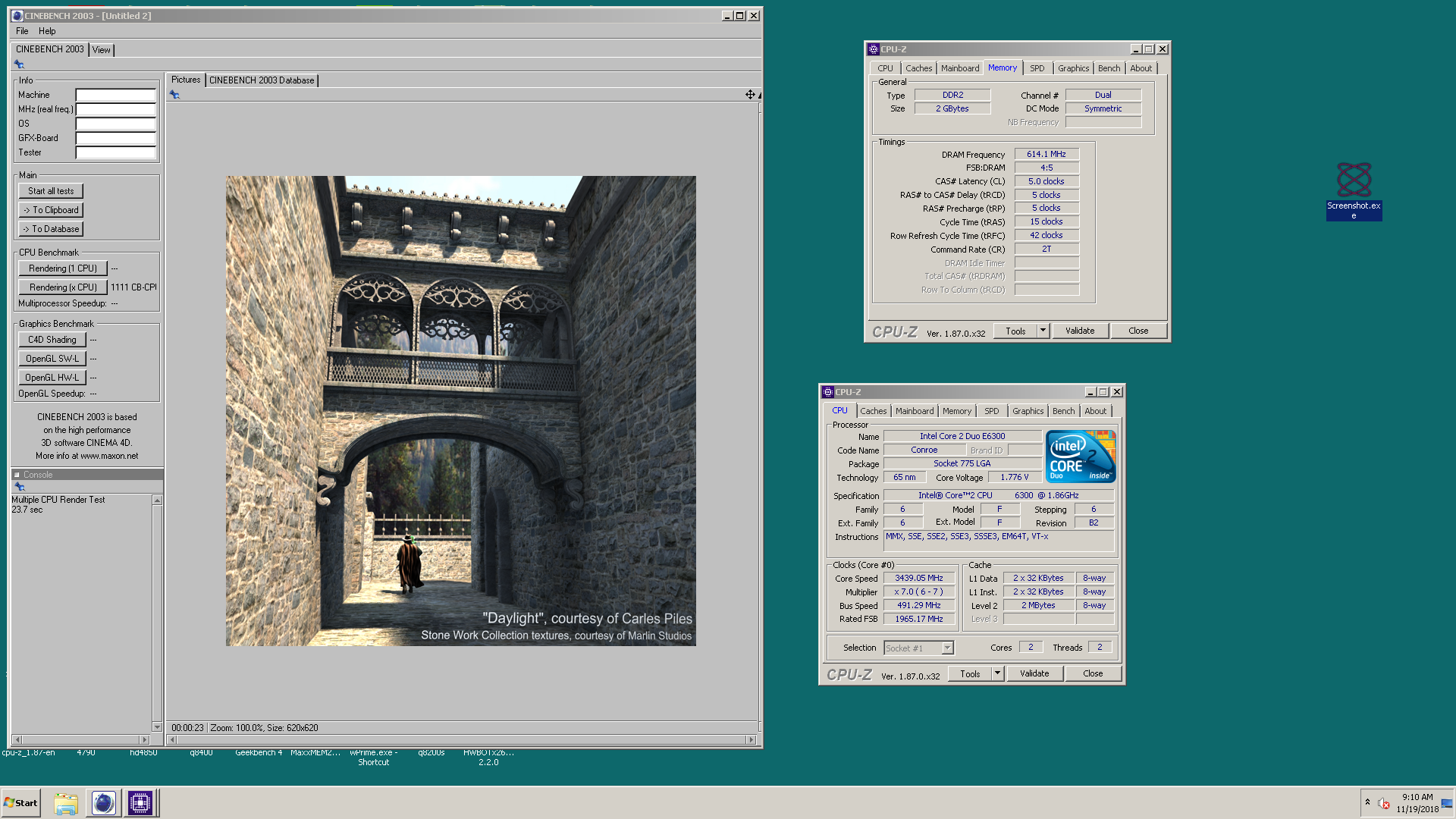The image size is (1456, 819).
Task: Open About tab in CPU-Z Memory window
Action: click(x=1141, y=68)
